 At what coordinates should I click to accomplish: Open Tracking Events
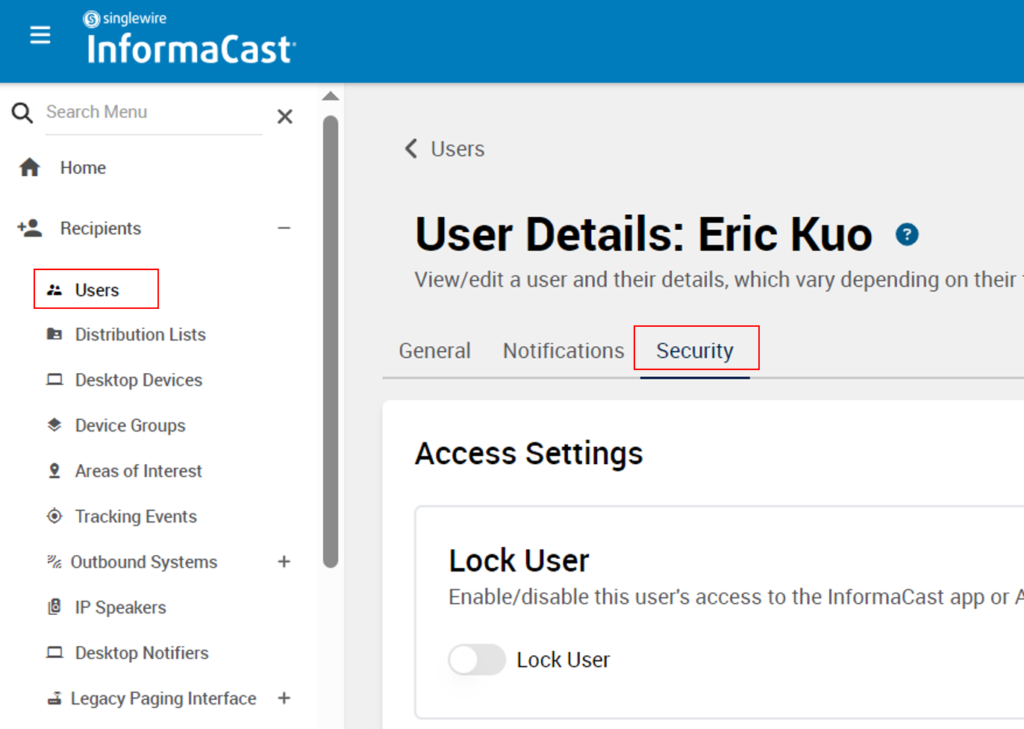click(x=136, y=516)
